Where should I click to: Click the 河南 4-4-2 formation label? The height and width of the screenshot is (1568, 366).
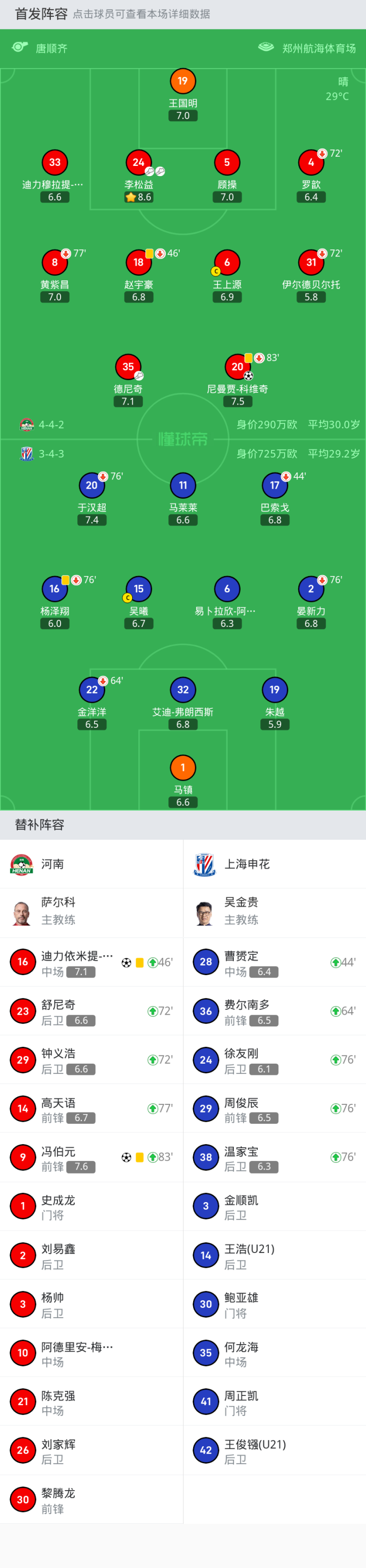pos(51,425)
